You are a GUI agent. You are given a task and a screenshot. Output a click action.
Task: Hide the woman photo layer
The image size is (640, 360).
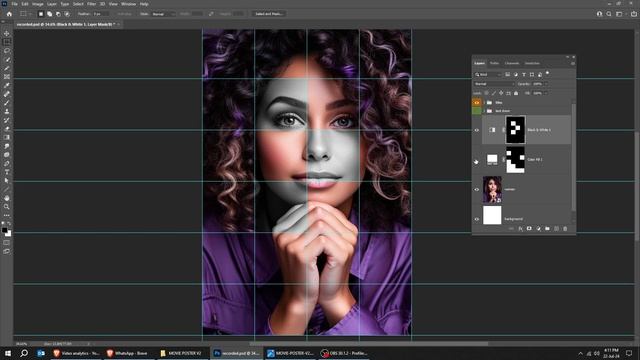476,189
